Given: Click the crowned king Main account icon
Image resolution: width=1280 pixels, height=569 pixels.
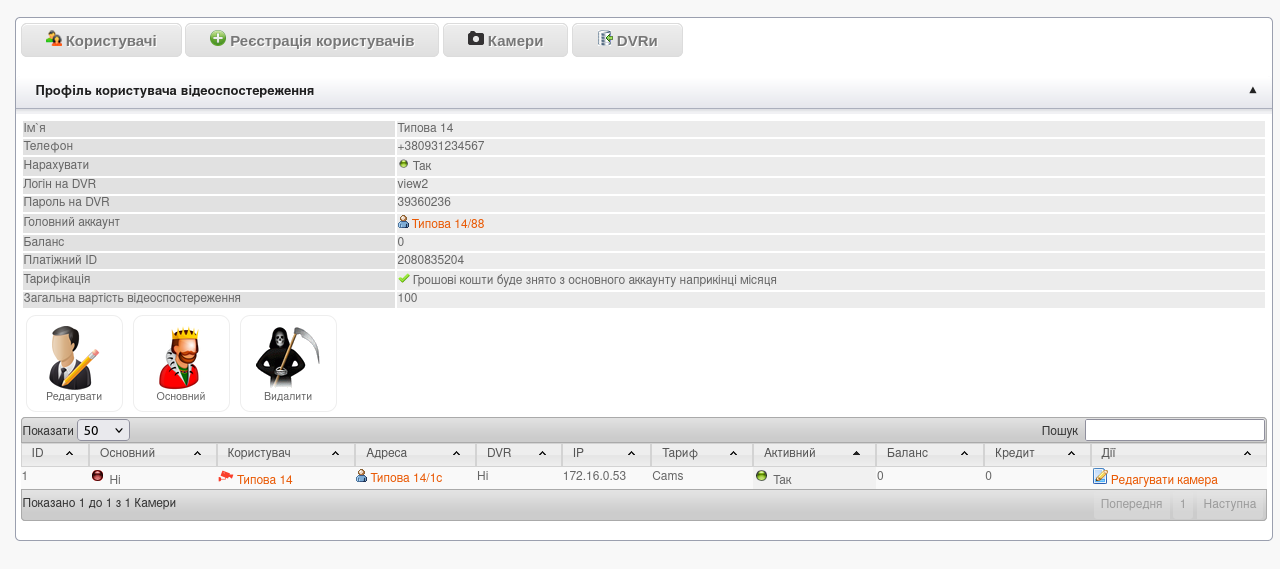Looking at the screenshot, I should pos(181,357).
